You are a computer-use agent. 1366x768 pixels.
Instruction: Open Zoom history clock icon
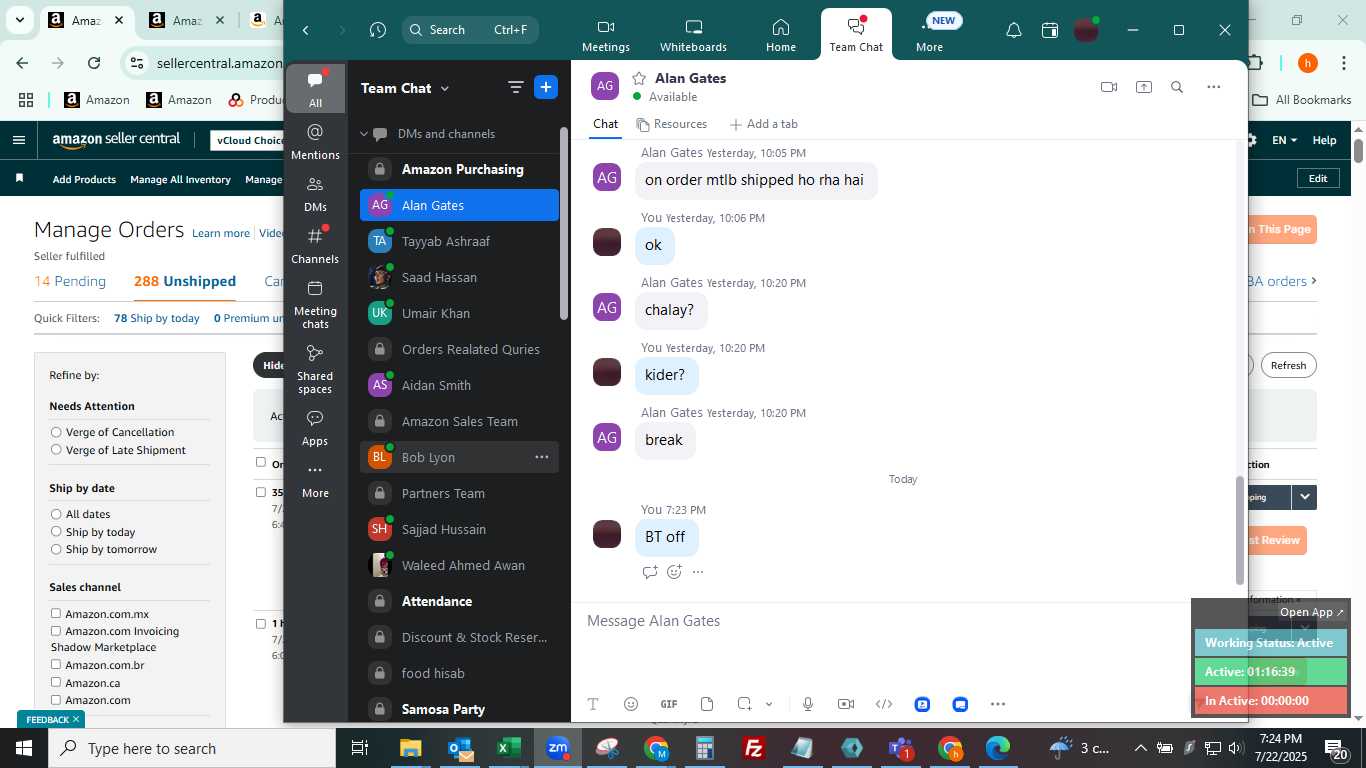377,30
